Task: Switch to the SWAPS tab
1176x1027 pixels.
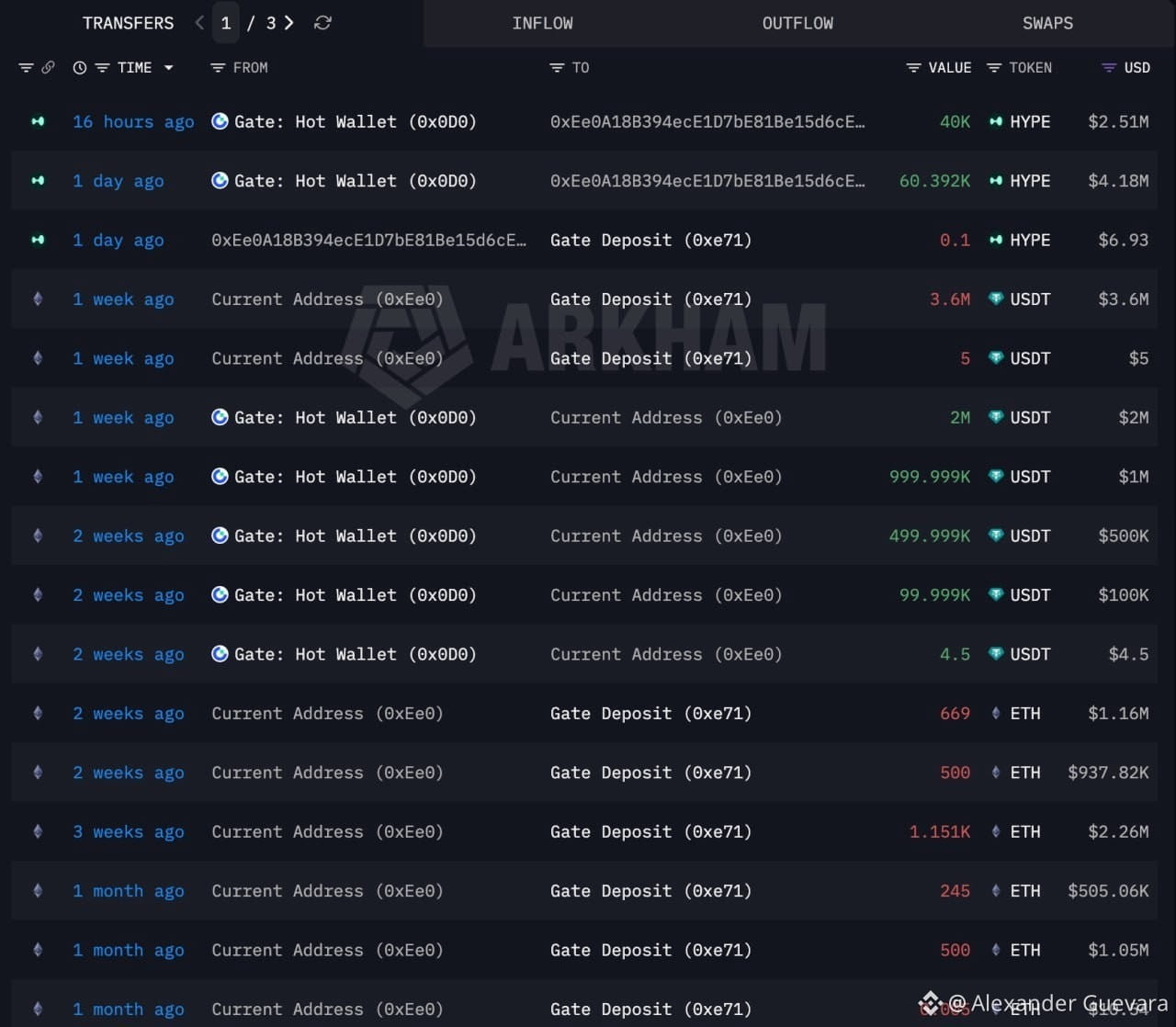Action: [1047, 23]
